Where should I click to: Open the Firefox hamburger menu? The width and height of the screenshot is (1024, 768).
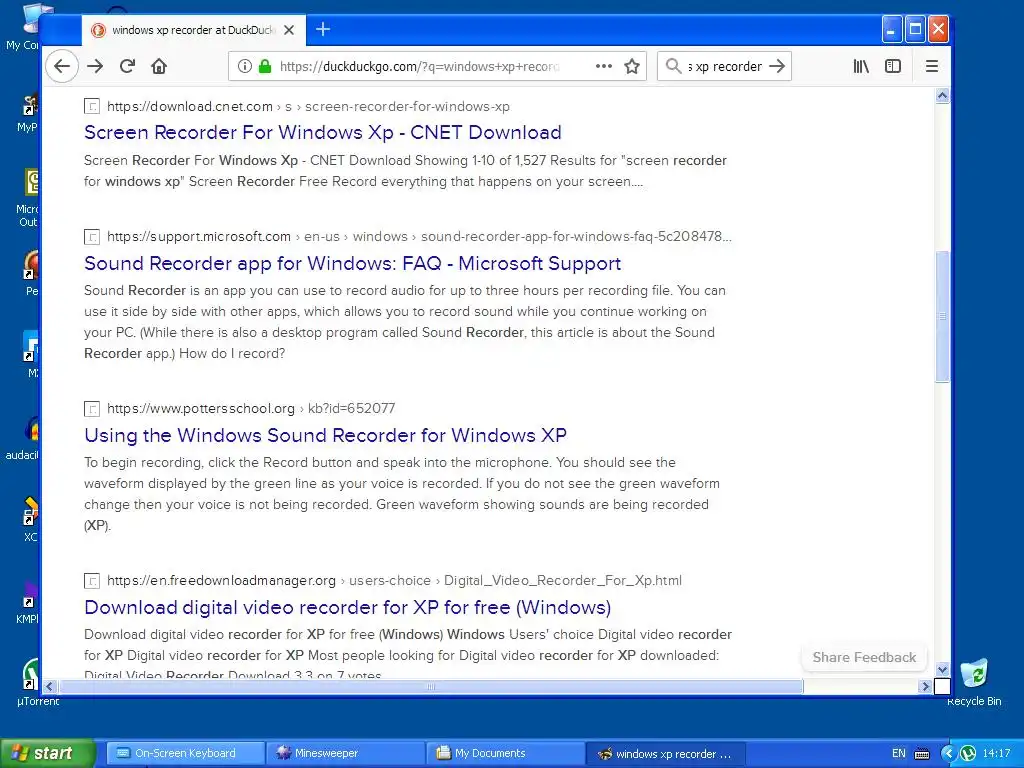(x=932, y=66)
